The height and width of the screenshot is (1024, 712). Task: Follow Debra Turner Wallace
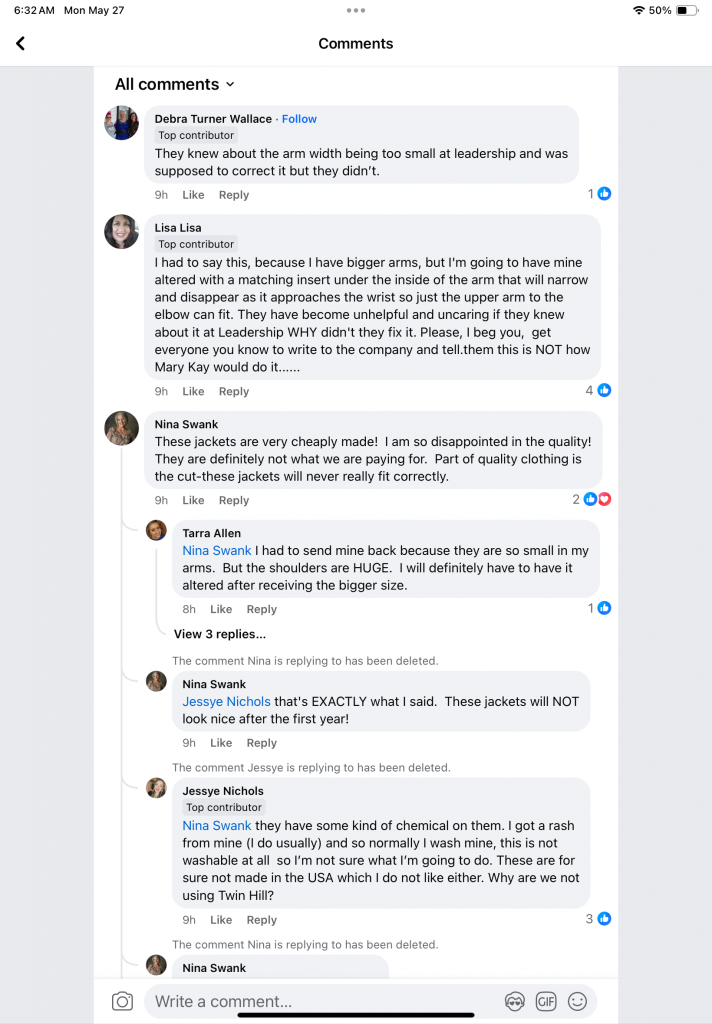pyautogui.click(x=299, y=118)
